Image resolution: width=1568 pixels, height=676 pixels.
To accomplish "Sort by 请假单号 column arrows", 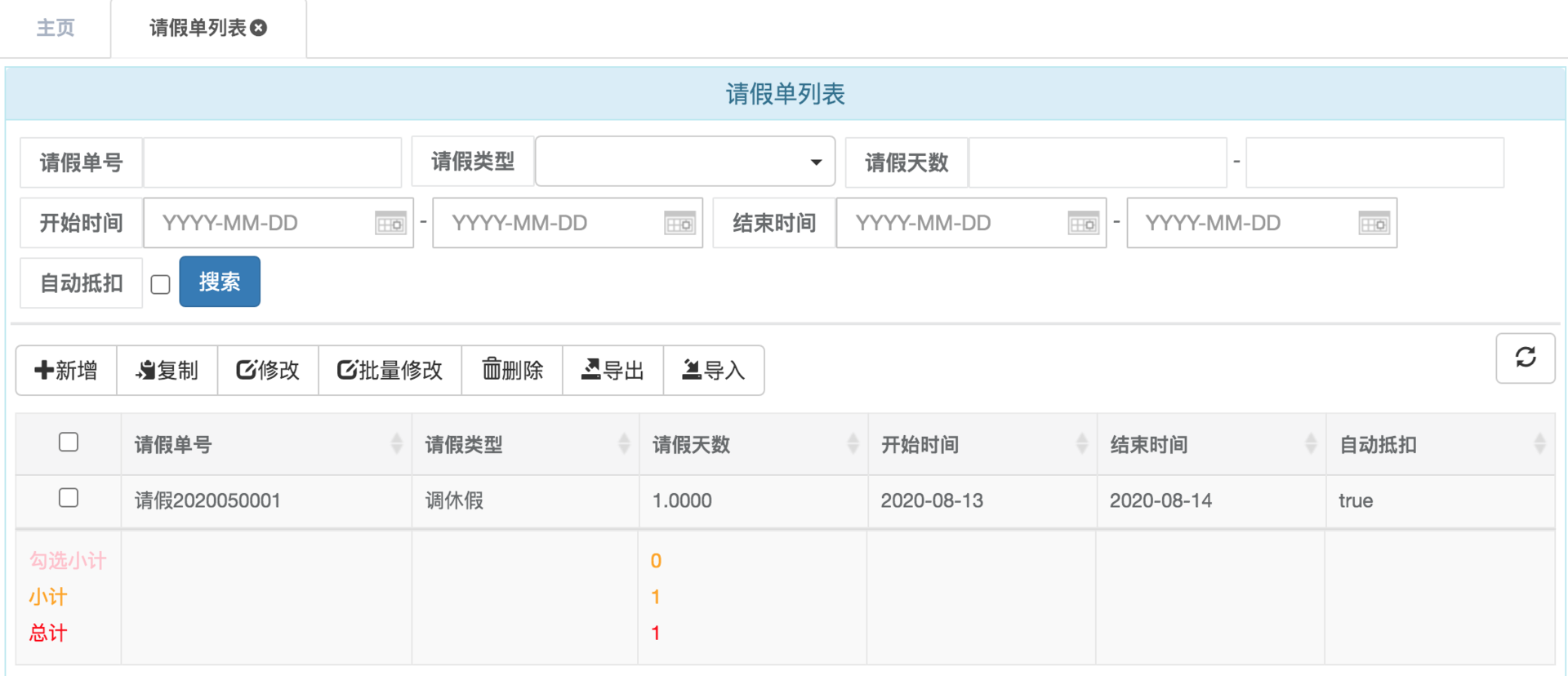I will pyautogui.click(x=397, y=444).
